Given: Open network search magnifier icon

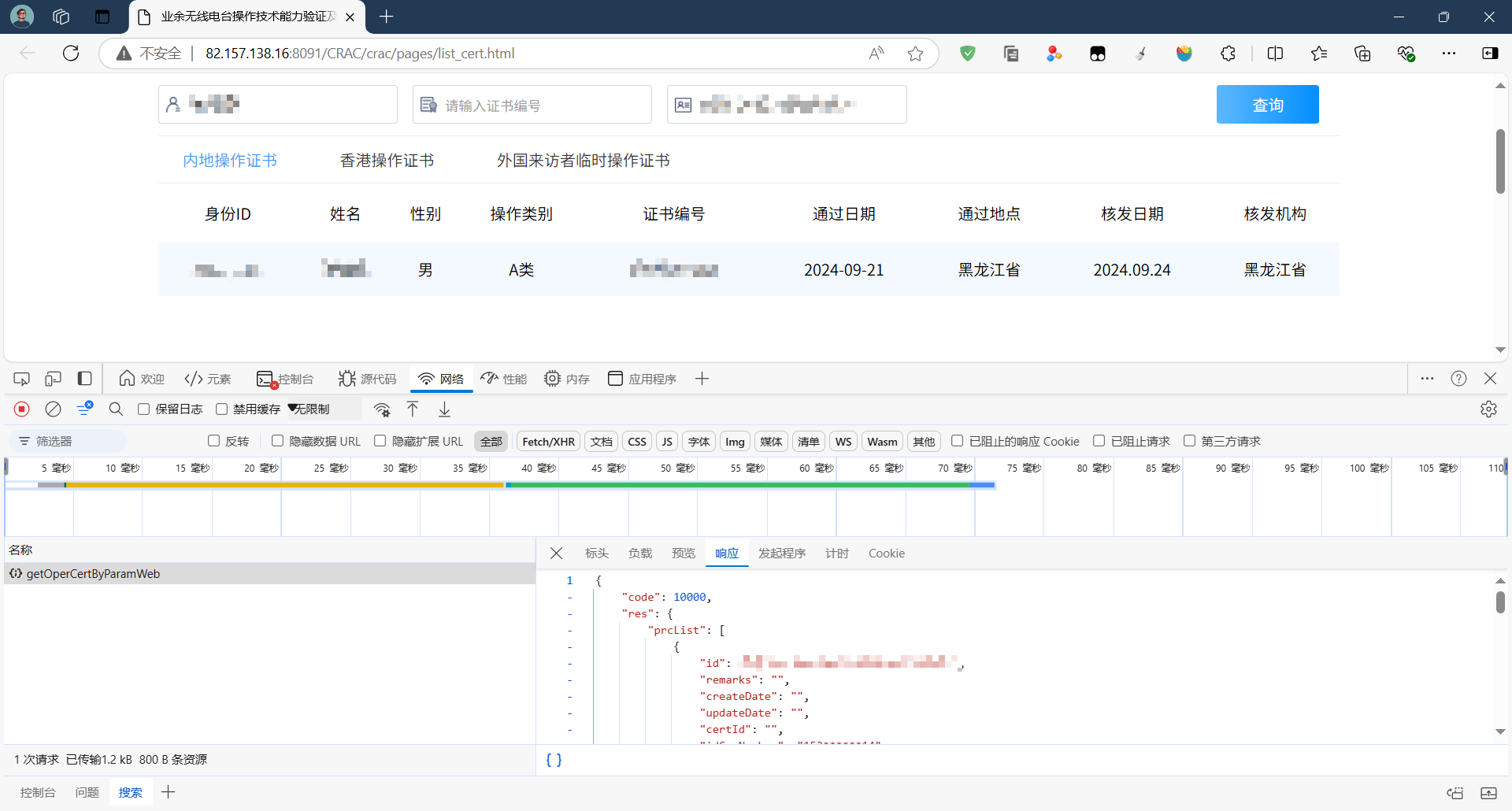Looking at the screenshot, I should click(116, 409).
